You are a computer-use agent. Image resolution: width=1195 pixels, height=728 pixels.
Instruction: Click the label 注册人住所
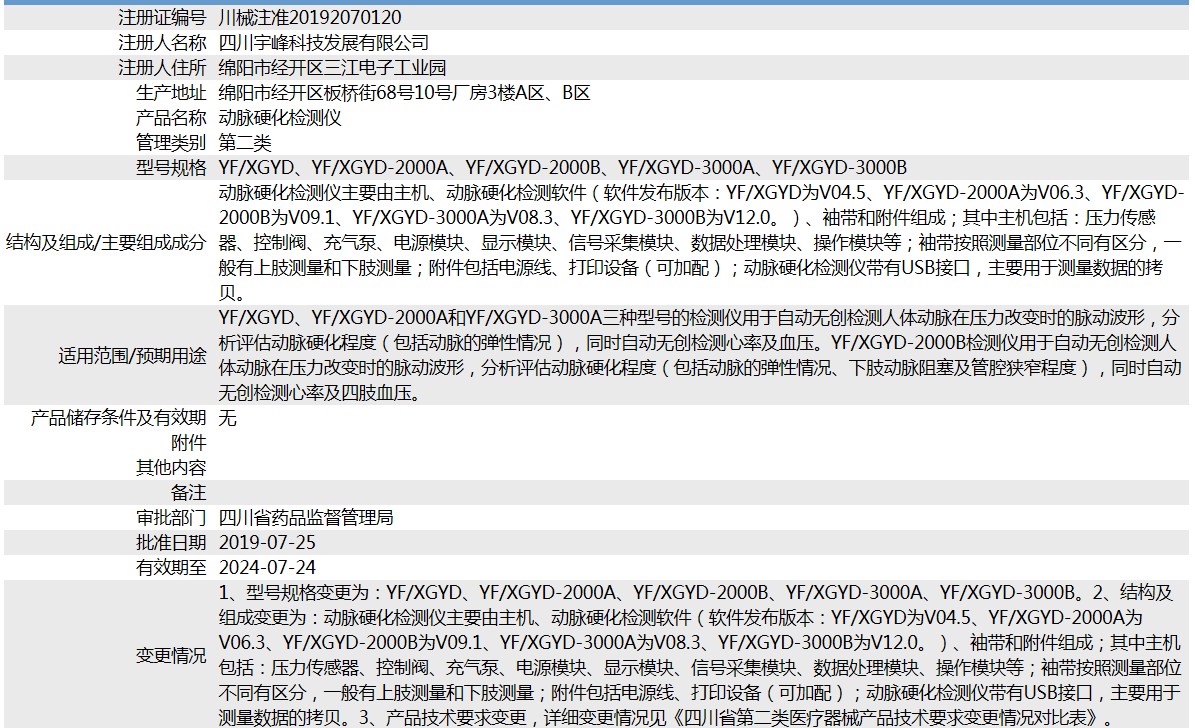pos(162,68)
